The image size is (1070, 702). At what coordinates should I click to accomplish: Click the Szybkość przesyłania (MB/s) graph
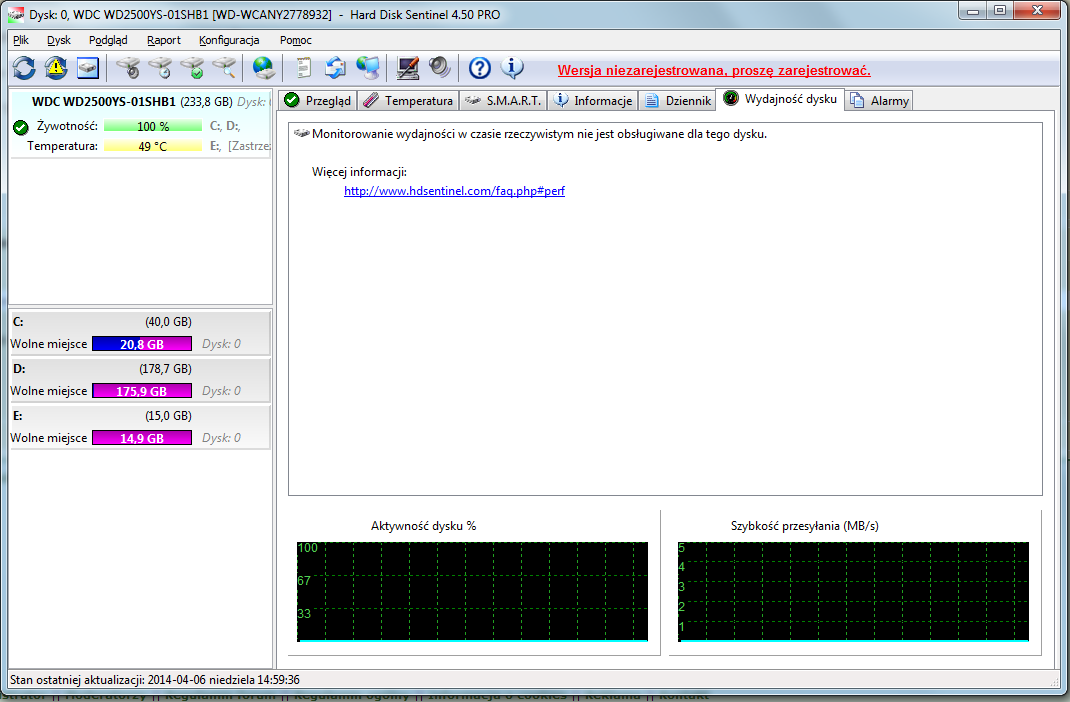853,591
